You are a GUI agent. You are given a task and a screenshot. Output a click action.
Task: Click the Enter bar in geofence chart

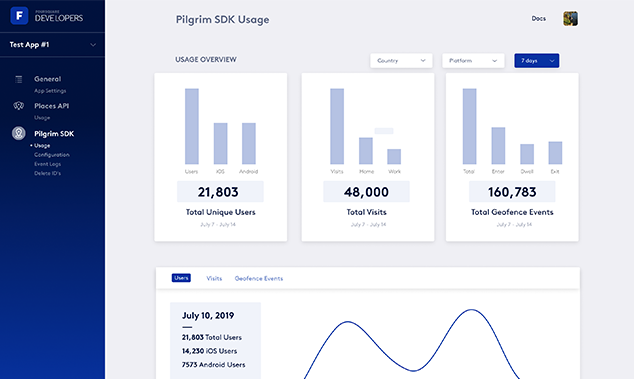click(498, 146)
